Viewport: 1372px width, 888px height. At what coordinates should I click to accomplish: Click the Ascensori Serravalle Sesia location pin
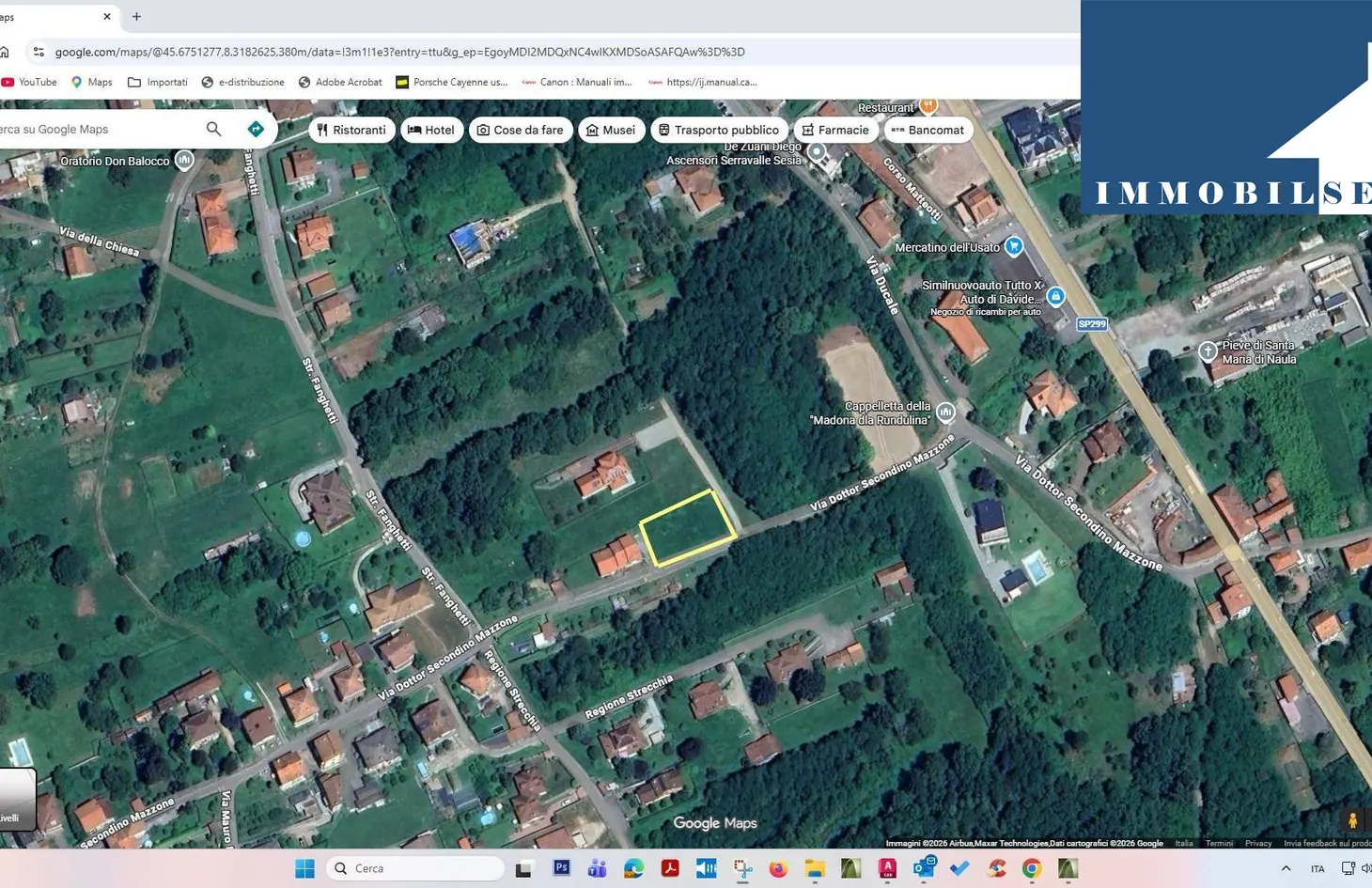(817, 152)
